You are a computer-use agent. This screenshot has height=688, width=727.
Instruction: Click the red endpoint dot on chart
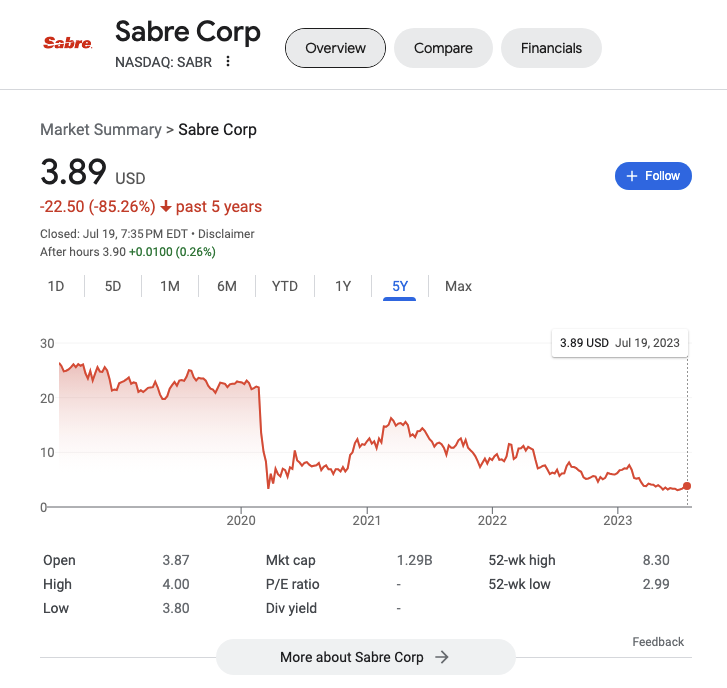[686, 486]
